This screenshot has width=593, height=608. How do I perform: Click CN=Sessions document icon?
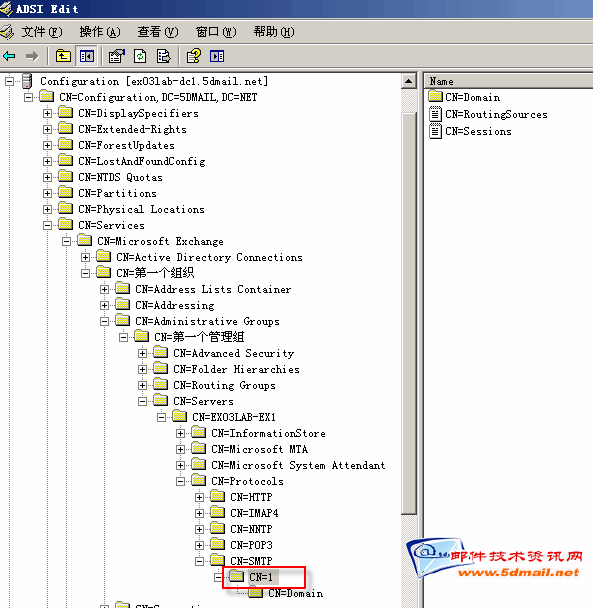[435, 131]
